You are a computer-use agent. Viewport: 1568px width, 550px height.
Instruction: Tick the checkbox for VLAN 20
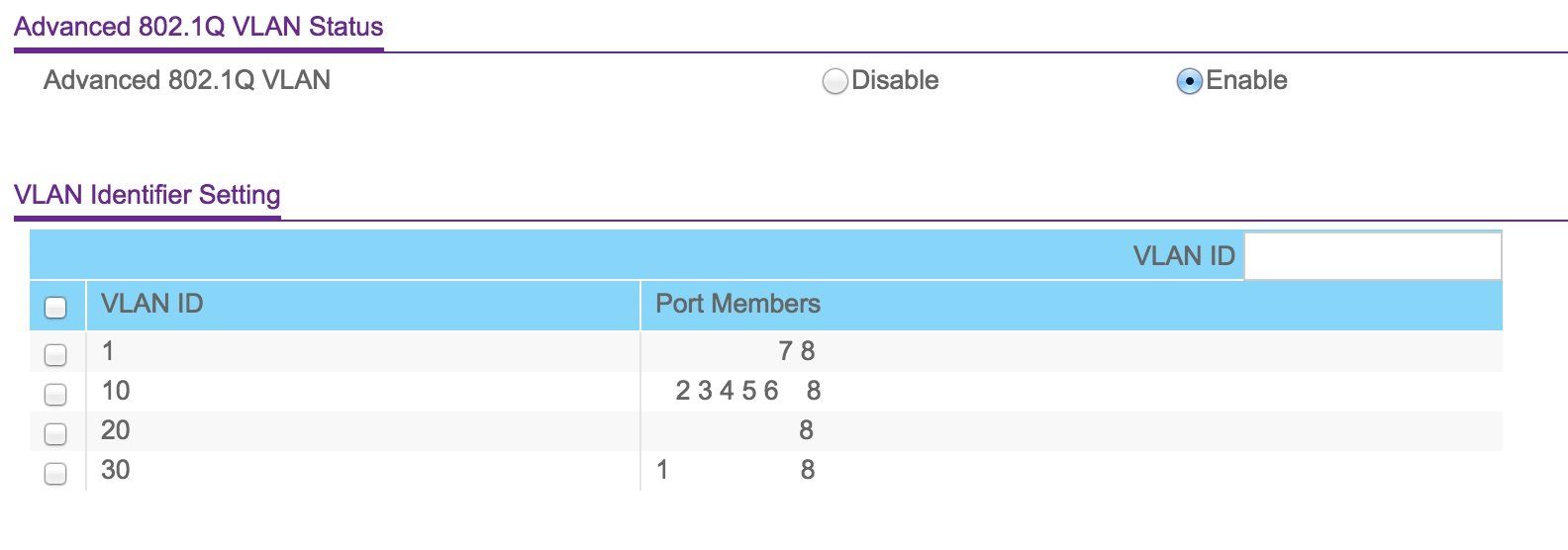pyautogui.click(x=56, y=433)
